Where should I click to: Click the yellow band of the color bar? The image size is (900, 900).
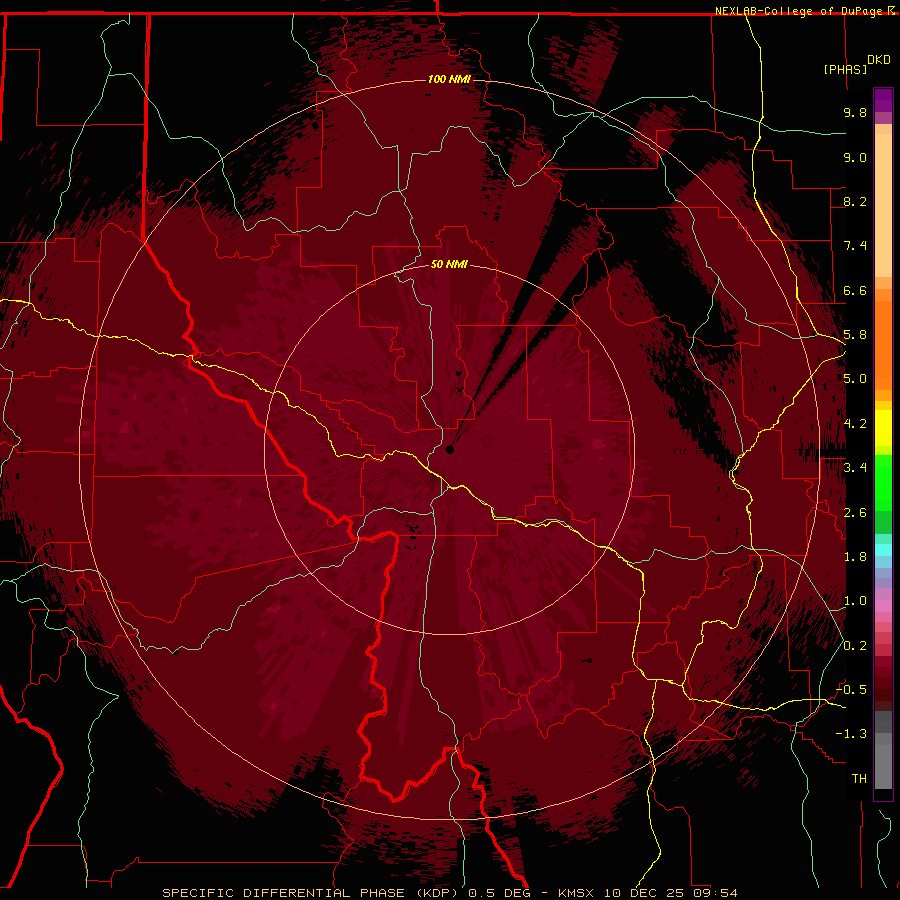[883, 428]
